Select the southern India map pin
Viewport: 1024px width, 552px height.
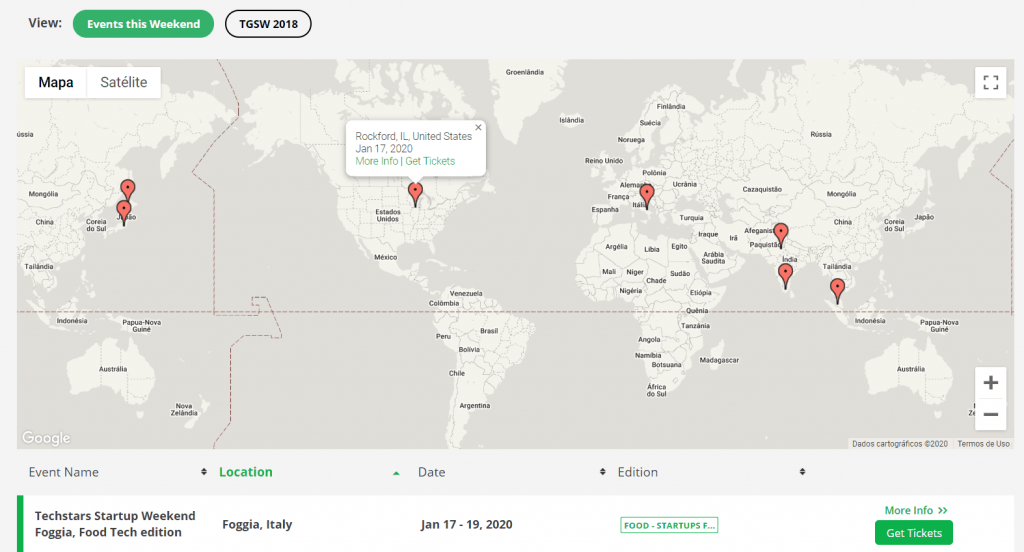pyautogui.click(x=786, y=276)
